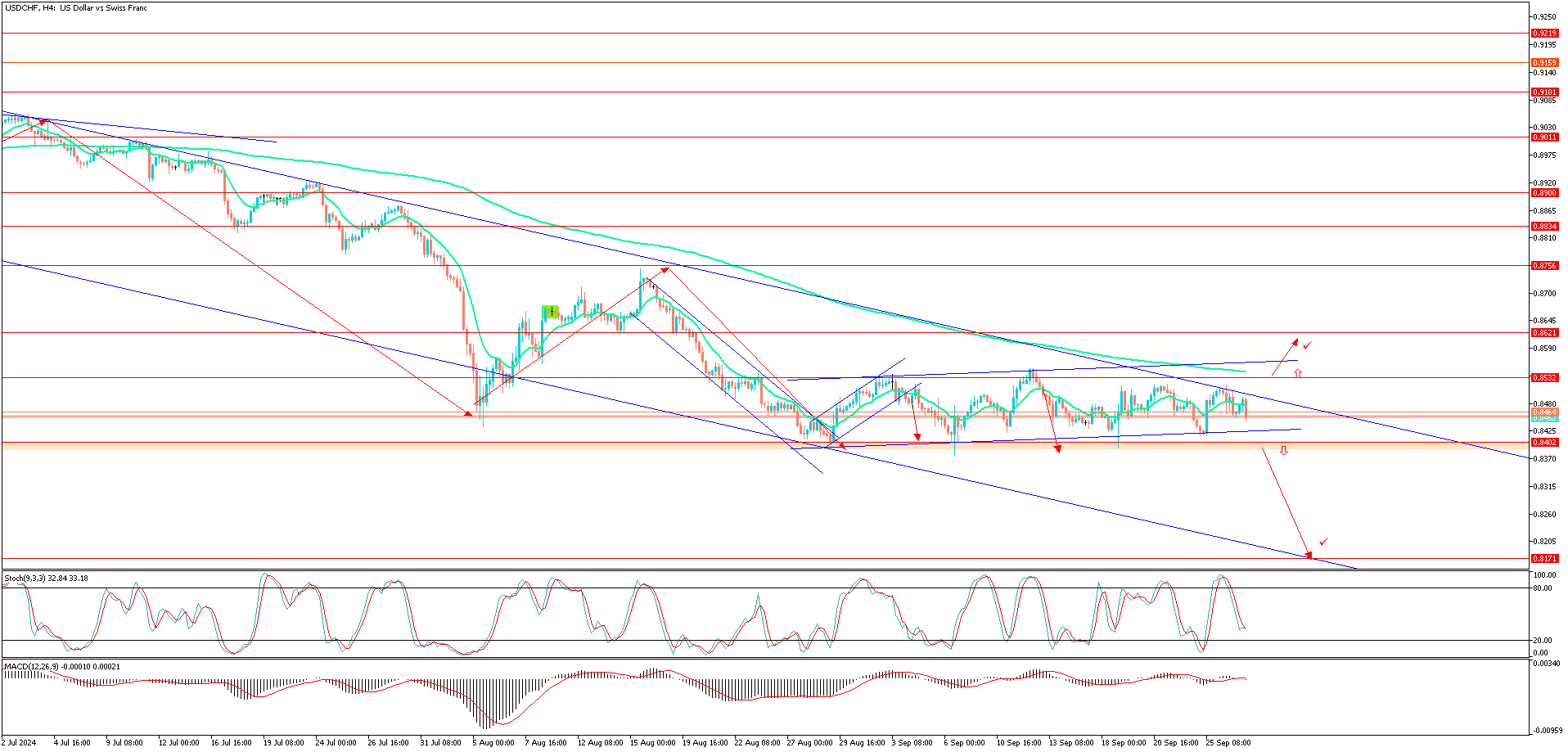Click the 0.00340 MACD scale value

[x=1546, y=664]
